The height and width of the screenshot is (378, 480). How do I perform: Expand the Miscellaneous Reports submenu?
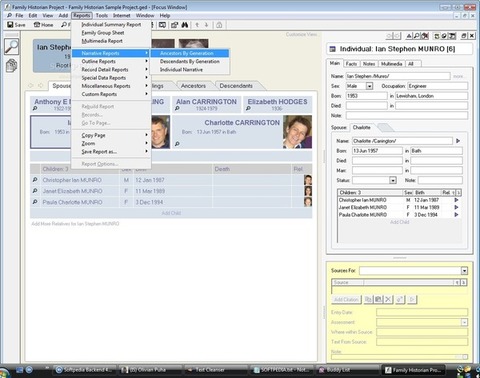pyautogui.click(x=111, y=86)
